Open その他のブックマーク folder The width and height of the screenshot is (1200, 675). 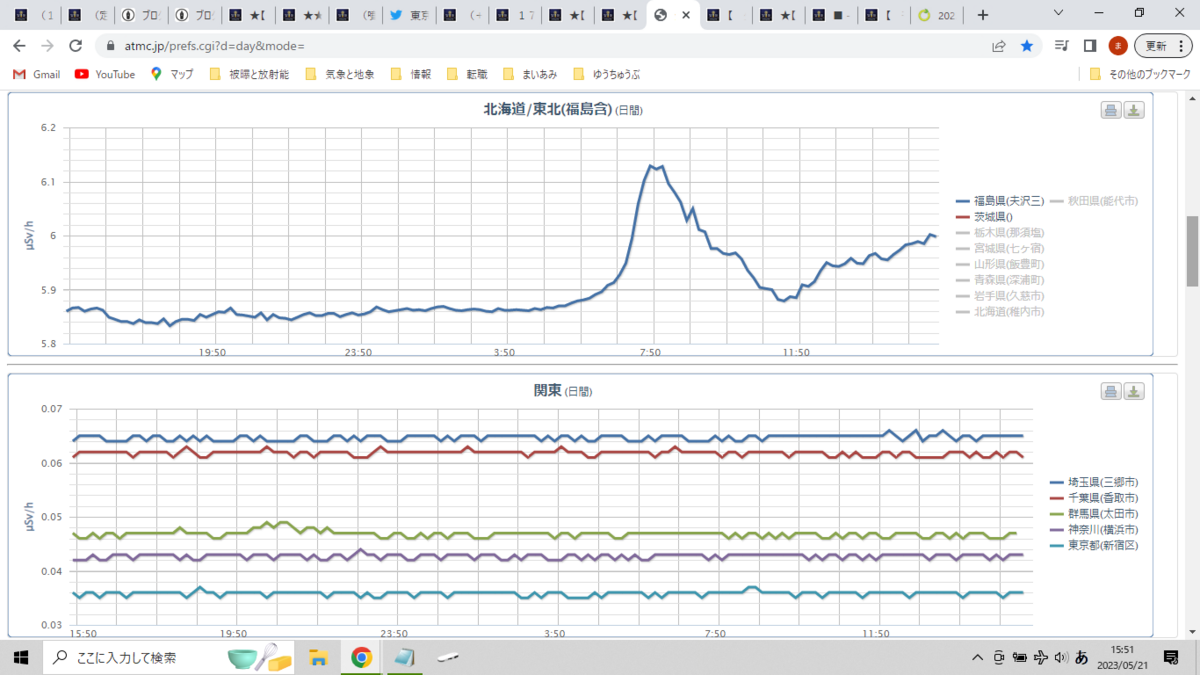[x=1141, y=74]
